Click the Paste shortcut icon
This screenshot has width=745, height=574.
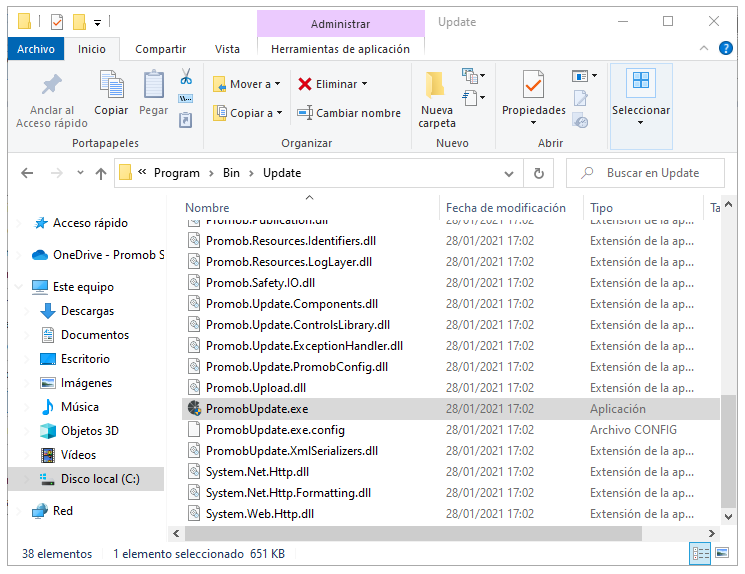click(x=185, y=119)
